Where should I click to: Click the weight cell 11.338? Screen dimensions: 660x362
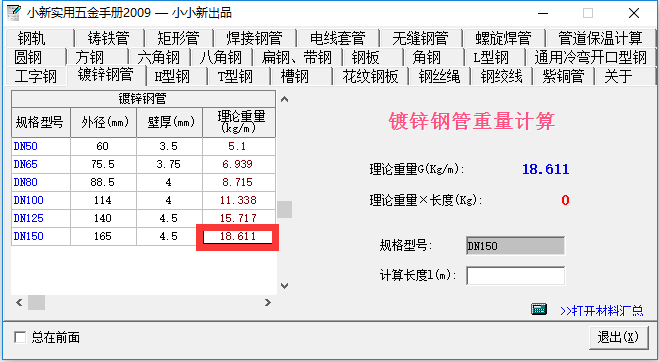239,200
